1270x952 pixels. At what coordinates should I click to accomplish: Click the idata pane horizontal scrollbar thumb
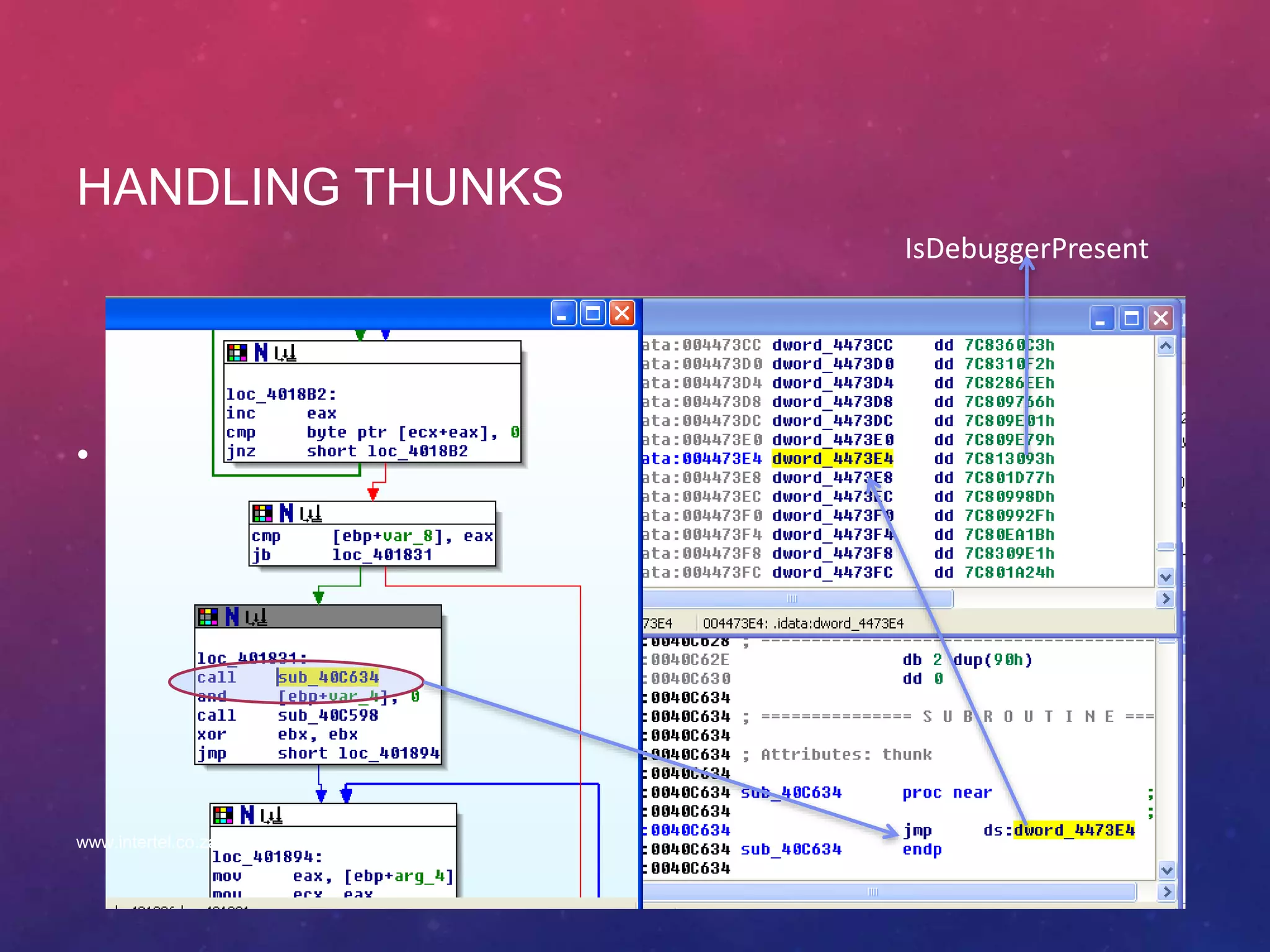tap(797, 599)
